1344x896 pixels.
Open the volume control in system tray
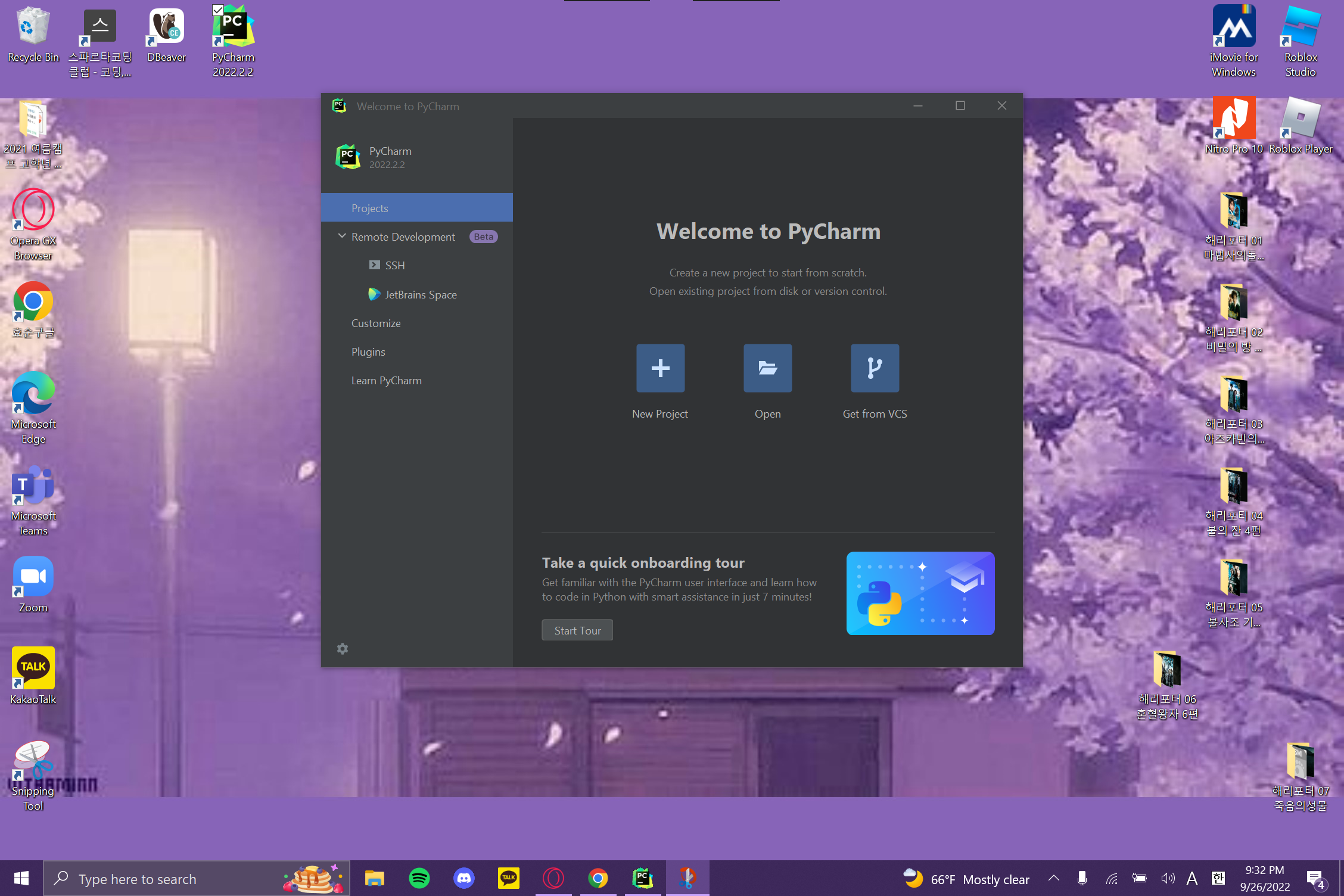(x=1168, y=878)
